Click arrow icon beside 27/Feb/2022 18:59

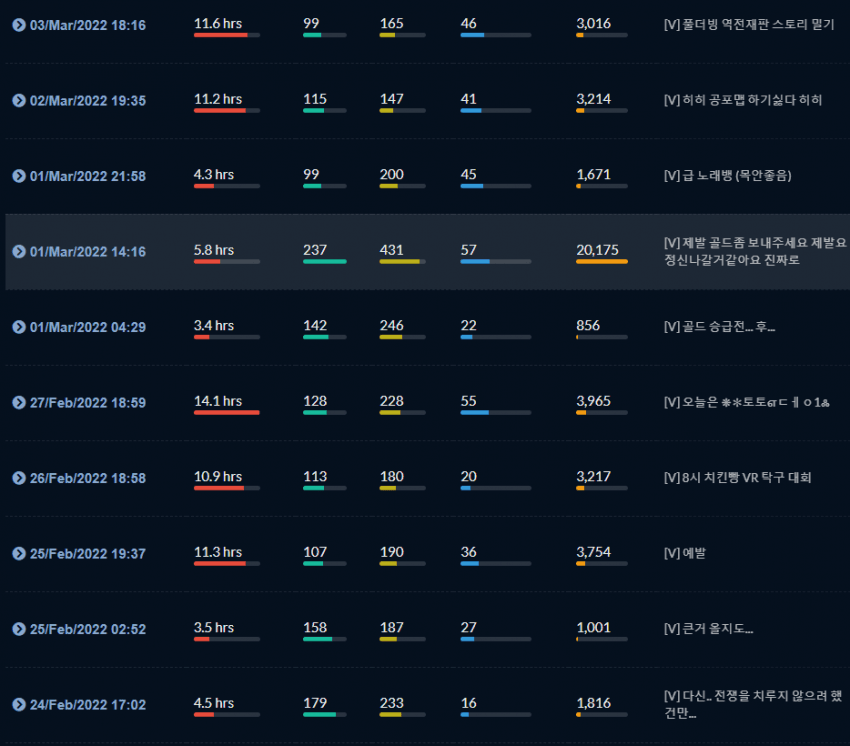(19, 402)
